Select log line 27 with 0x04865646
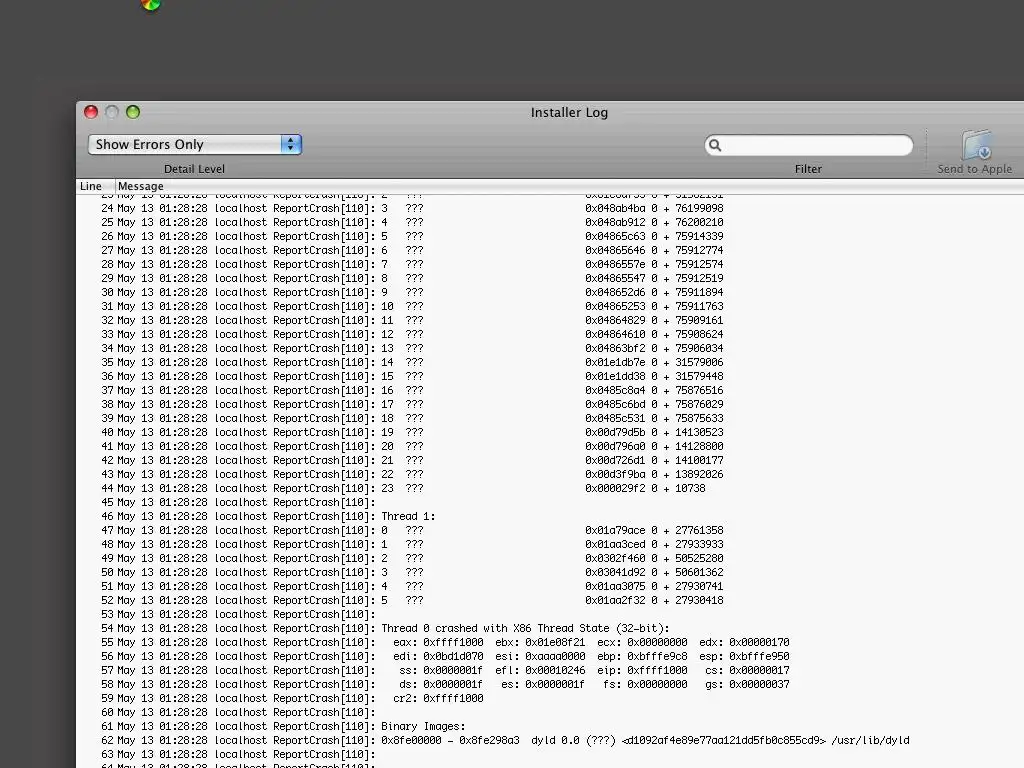The width and height of the screenshot is (1024, 768). click(550, 250)
